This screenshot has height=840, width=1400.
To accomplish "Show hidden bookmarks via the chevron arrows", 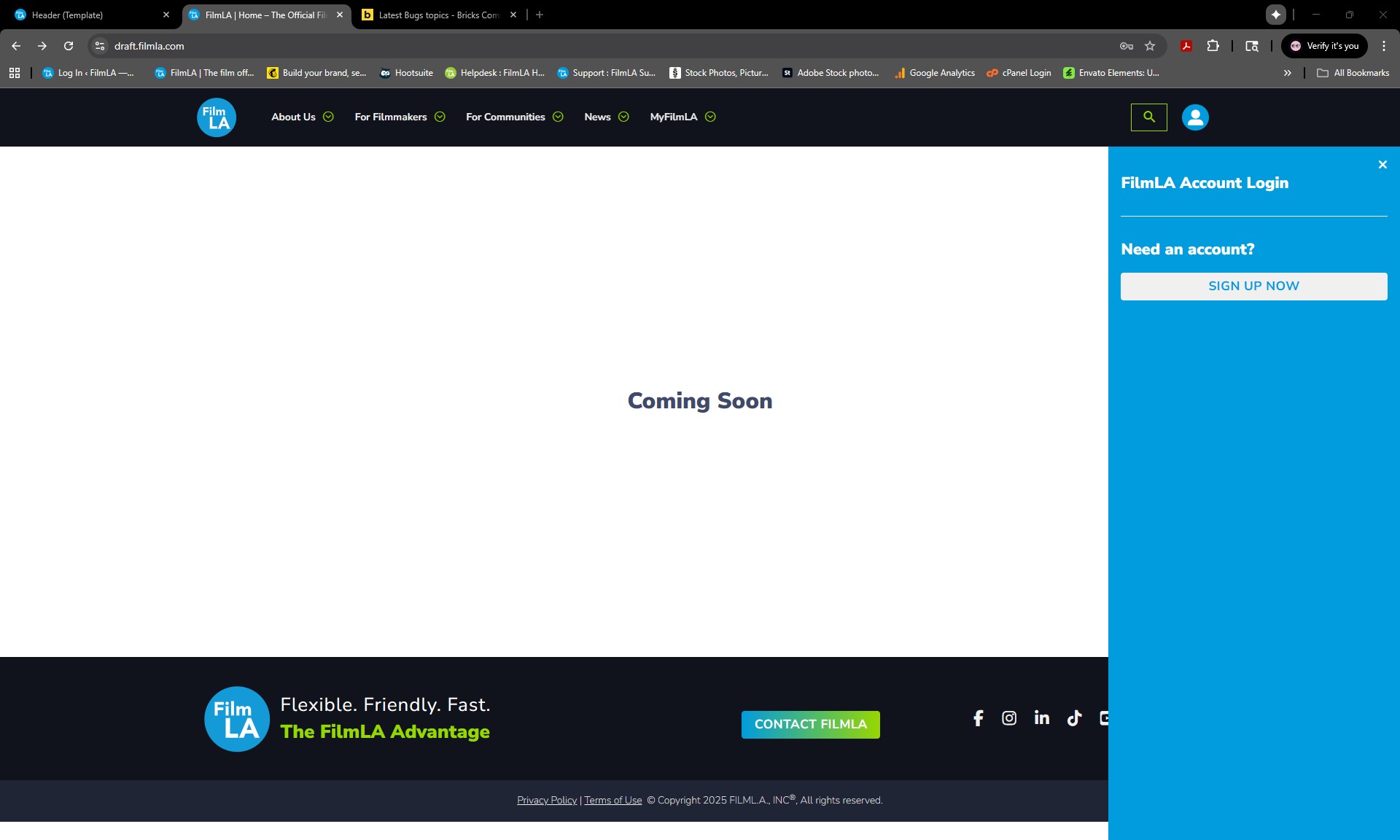I will pyautogui.click(x=1288, y=72).
